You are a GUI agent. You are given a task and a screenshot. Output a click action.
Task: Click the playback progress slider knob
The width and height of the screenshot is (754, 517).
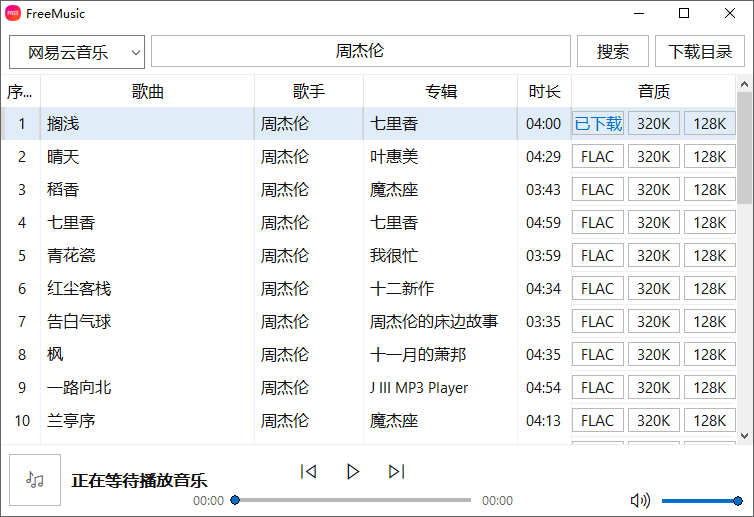(235, 500)
